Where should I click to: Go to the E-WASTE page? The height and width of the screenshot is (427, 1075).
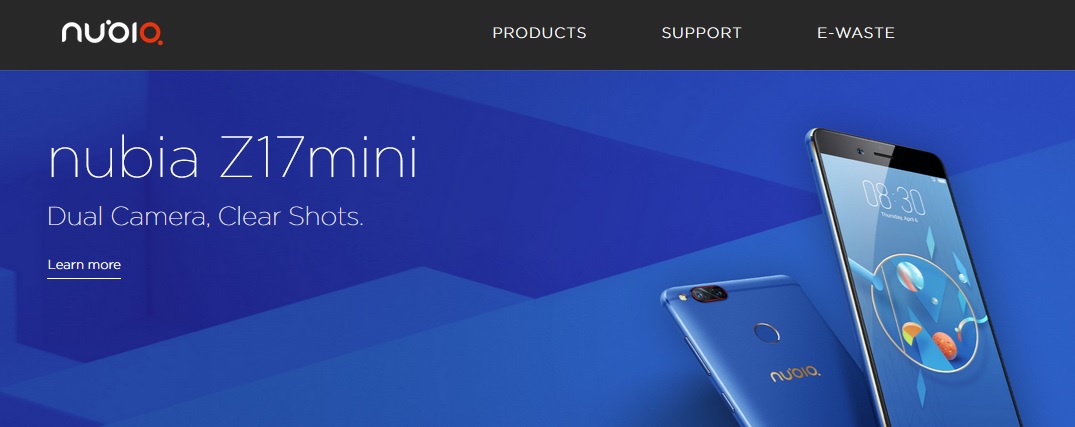[x=856, y=33]
